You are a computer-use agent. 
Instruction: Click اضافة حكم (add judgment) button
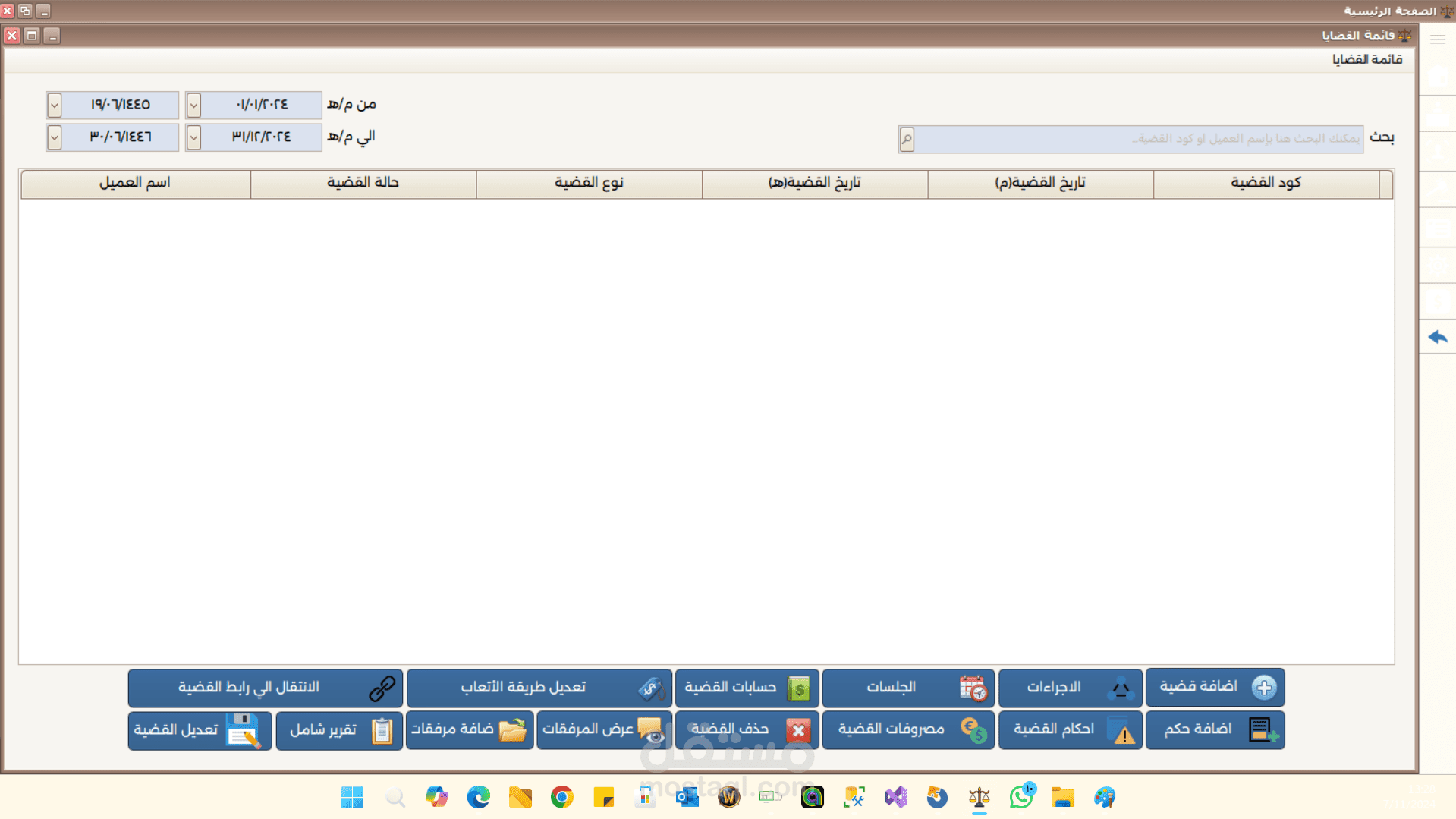1215,730
